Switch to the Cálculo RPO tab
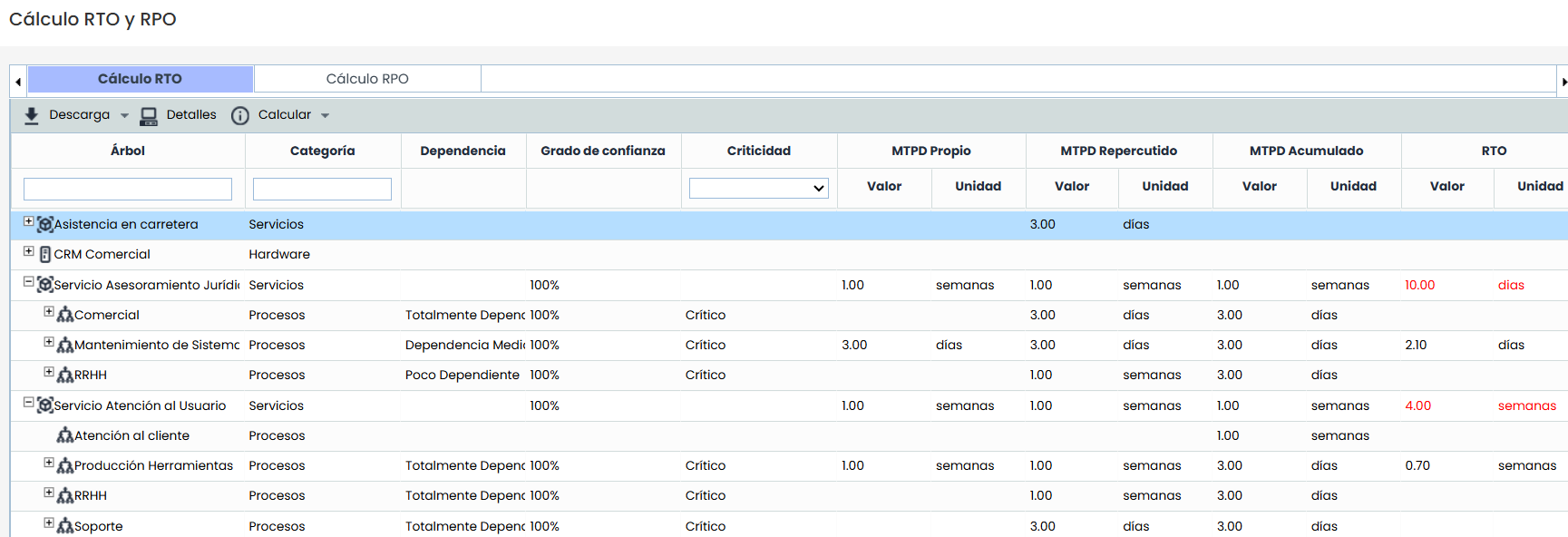This screenshot has width=1568, height=537. [x=367, y=79]
